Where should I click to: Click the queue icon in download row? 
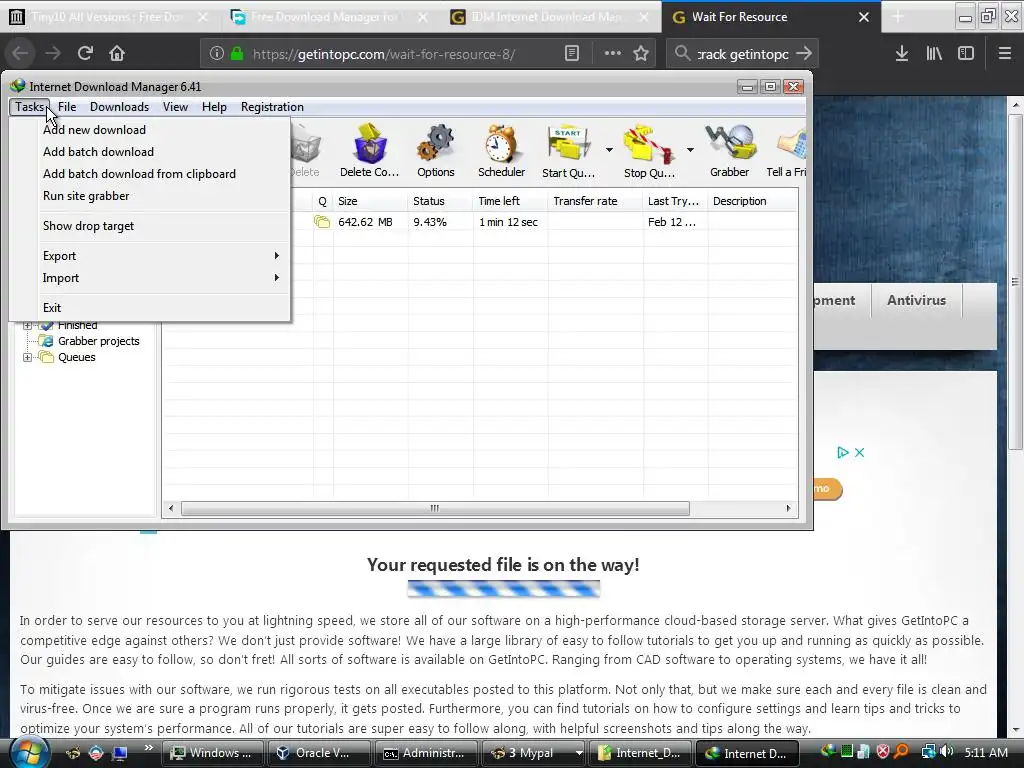pyautogui.click(x=322, y=221)
